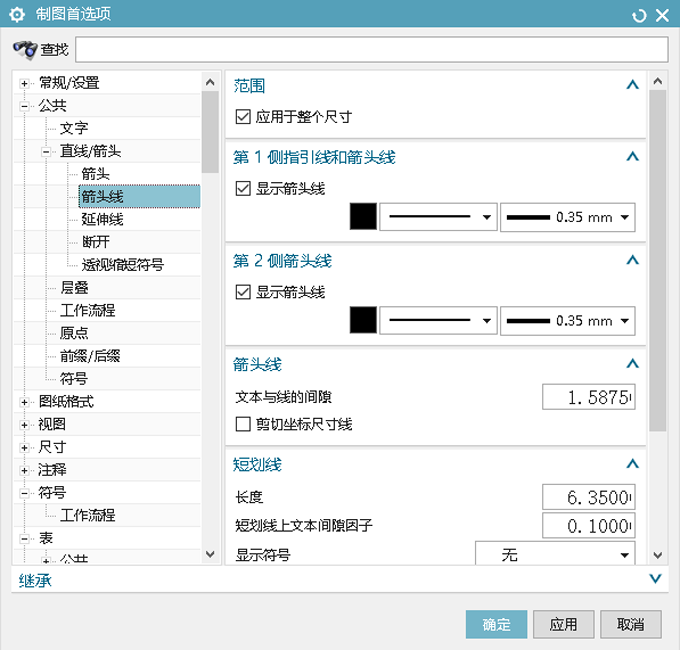
Task: Click the reset icon in title bar
Action: click(x=640, y=15)
